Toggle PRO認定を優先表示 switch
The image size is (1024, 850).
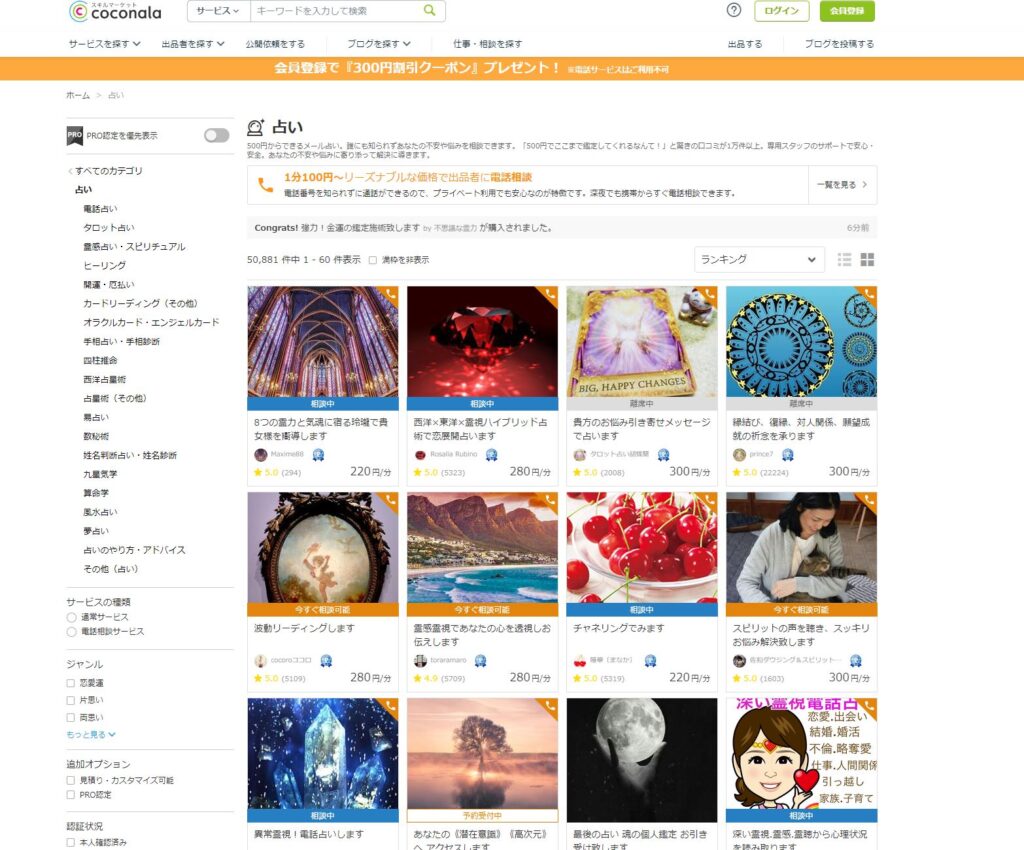[216, 135]
